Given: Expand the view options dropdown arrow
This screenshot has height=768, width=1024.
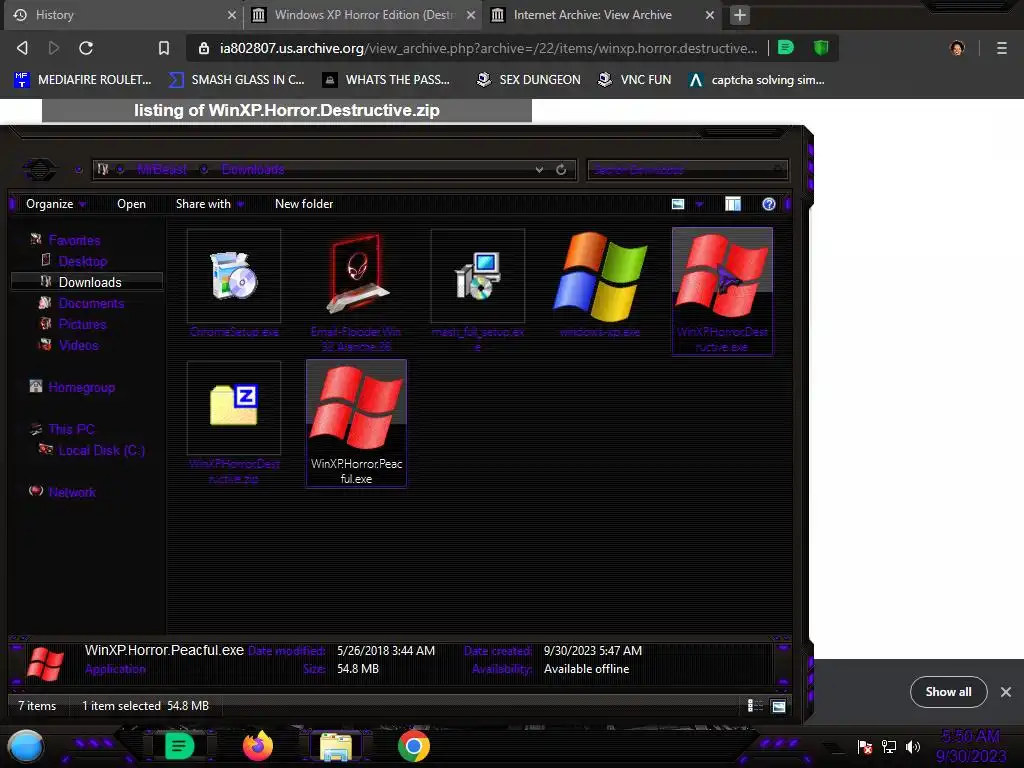Looking at the screenshot, I should pos(699,204).
